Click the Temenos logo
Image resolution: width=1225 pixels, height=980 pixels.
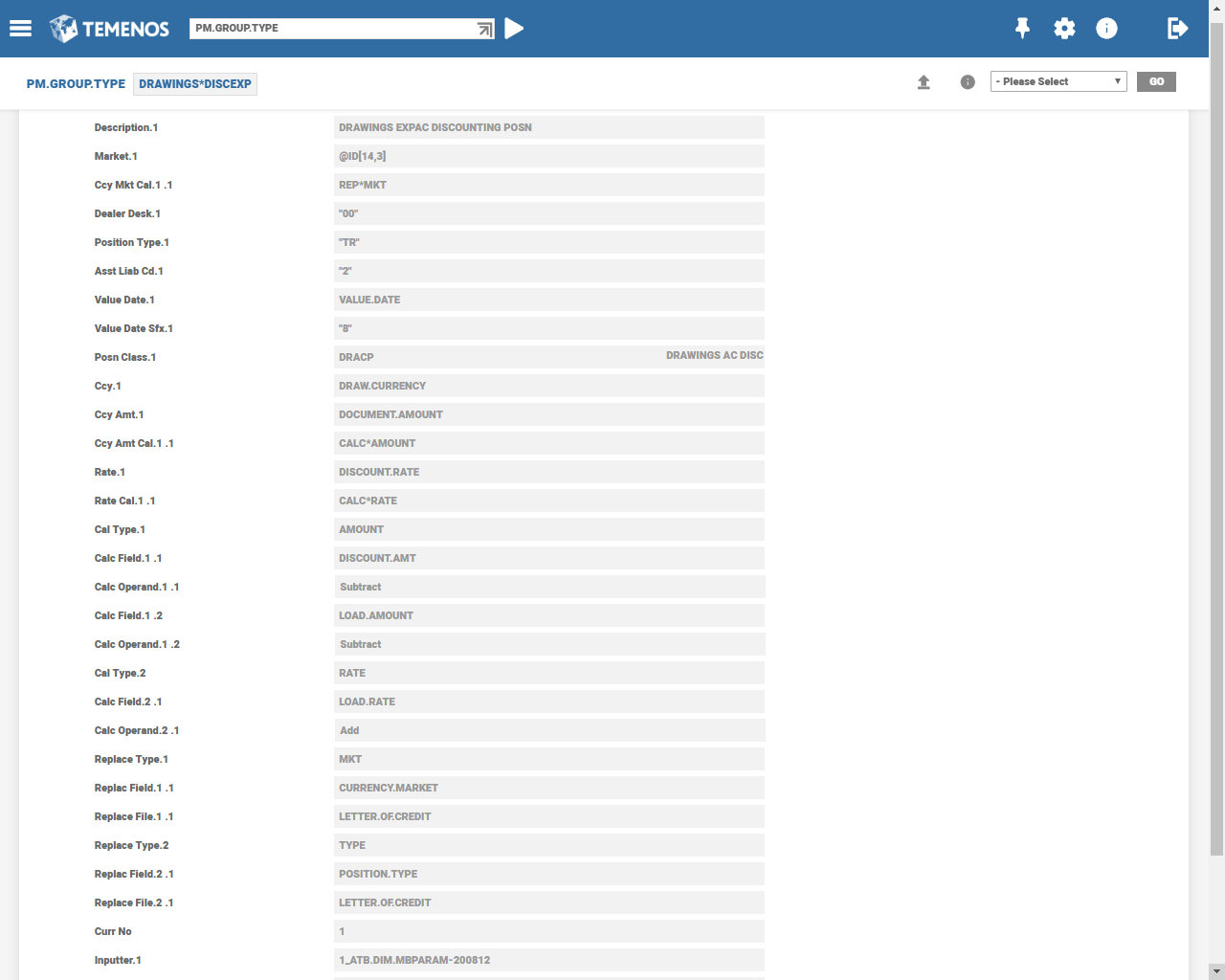[x=109, y=29]
